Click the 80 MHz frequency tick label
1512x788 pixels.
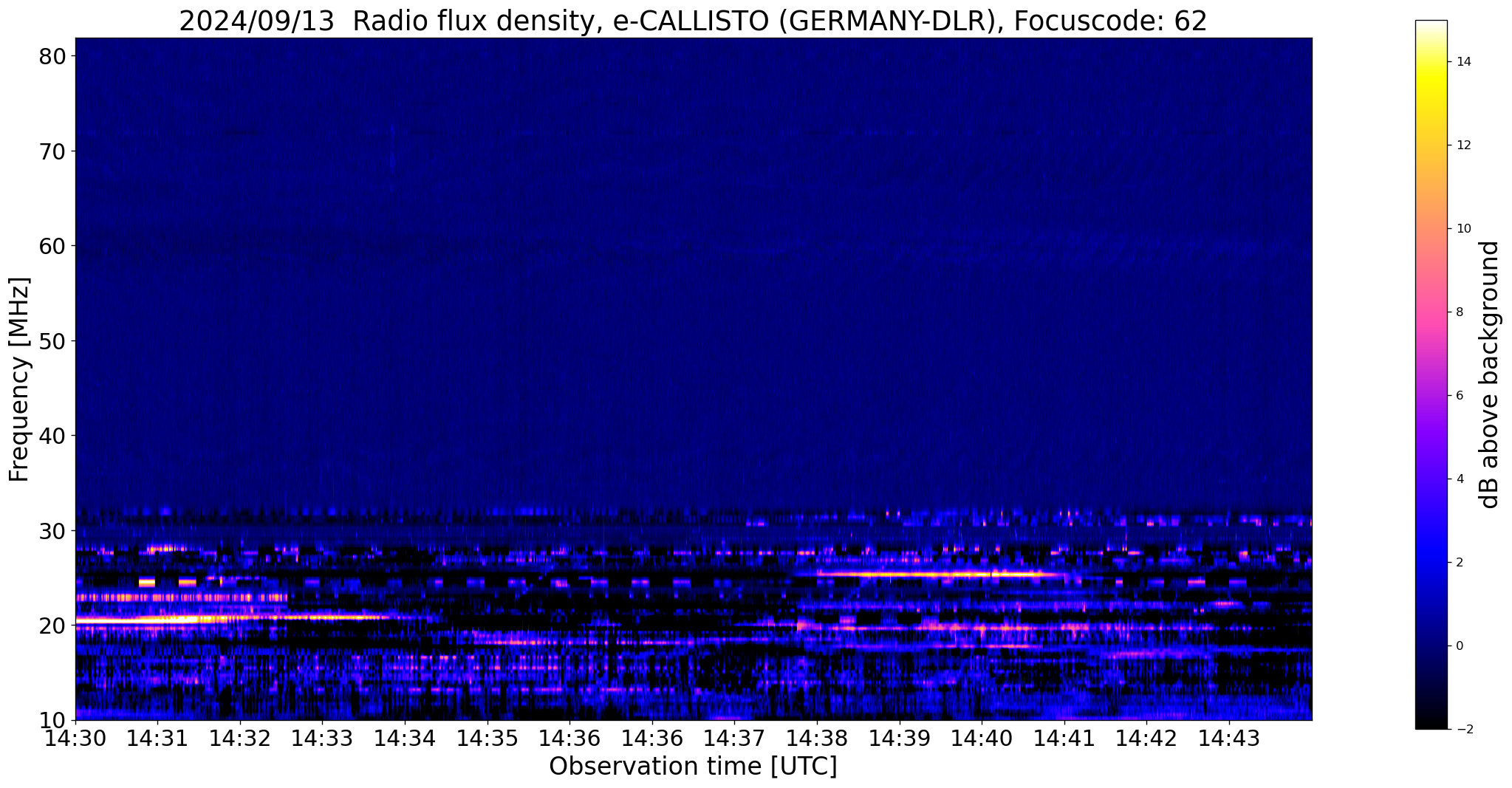coord(54,56)
